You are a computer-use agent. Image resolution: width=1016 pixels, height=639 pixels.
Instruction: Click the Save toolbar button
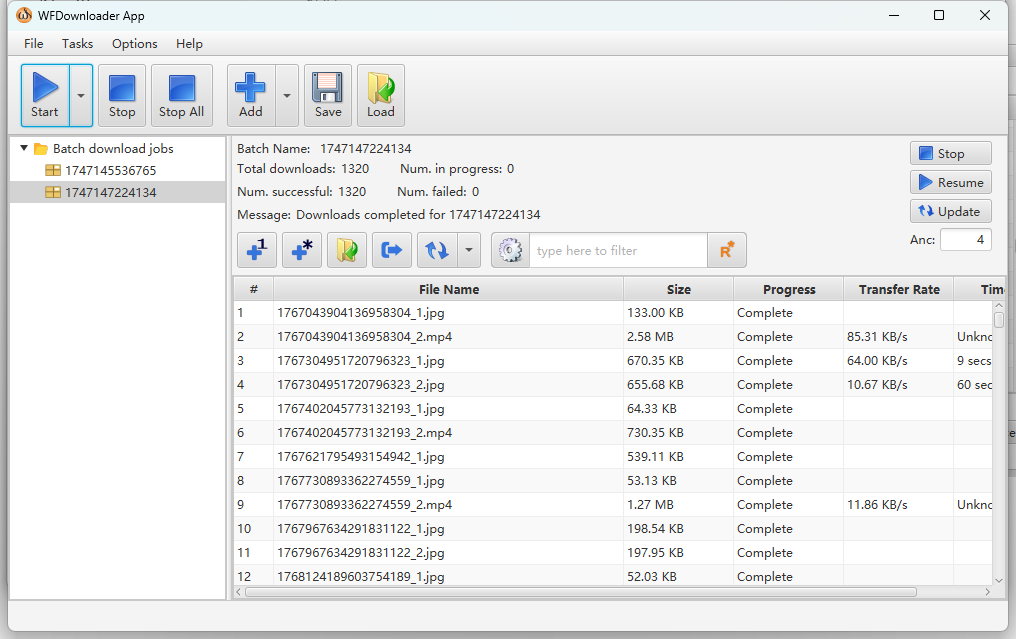pos(328,95)
